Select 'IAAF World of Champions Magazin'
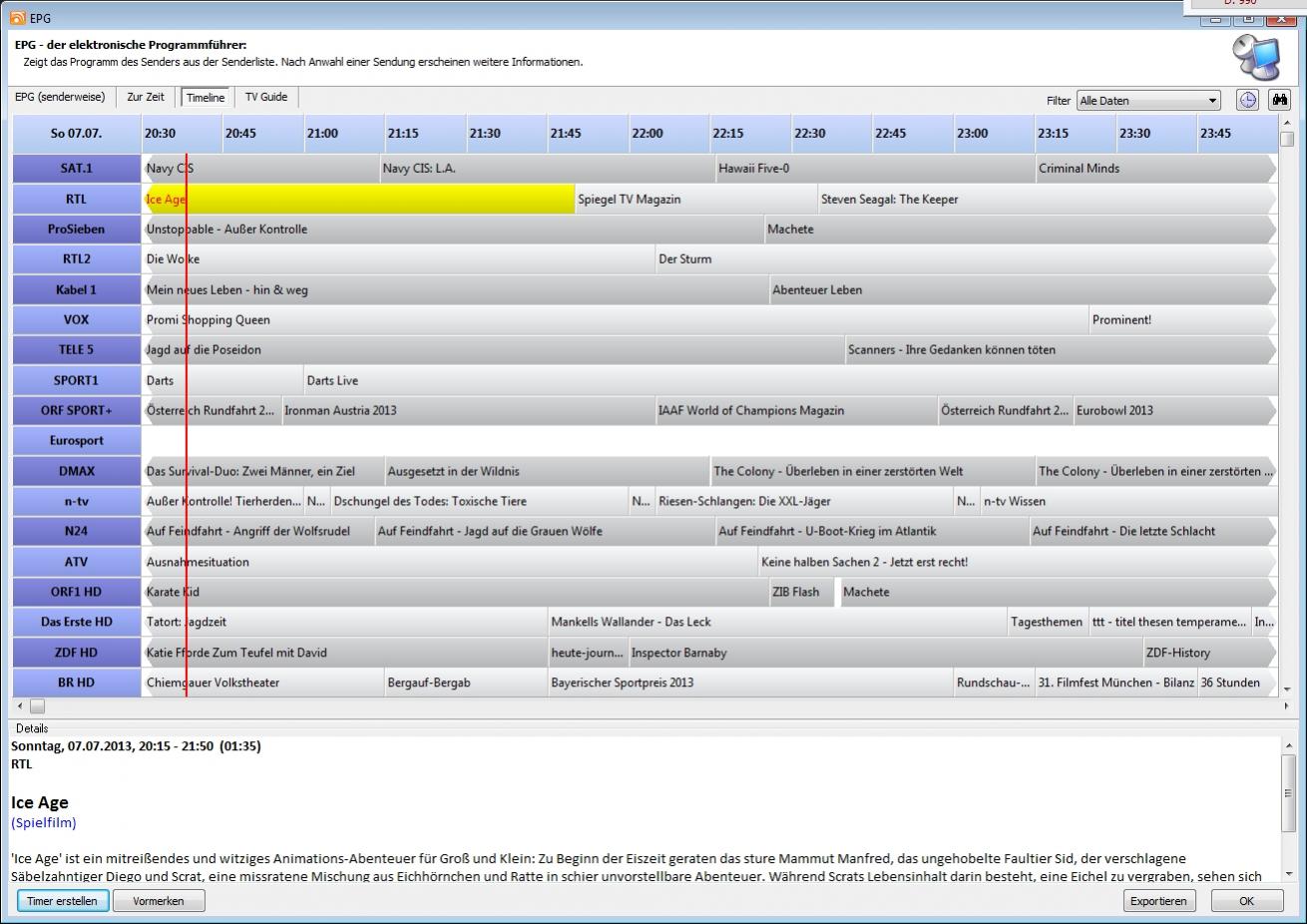The height and width of the screenshot is (924, 1307). click(x=796, y=410)
